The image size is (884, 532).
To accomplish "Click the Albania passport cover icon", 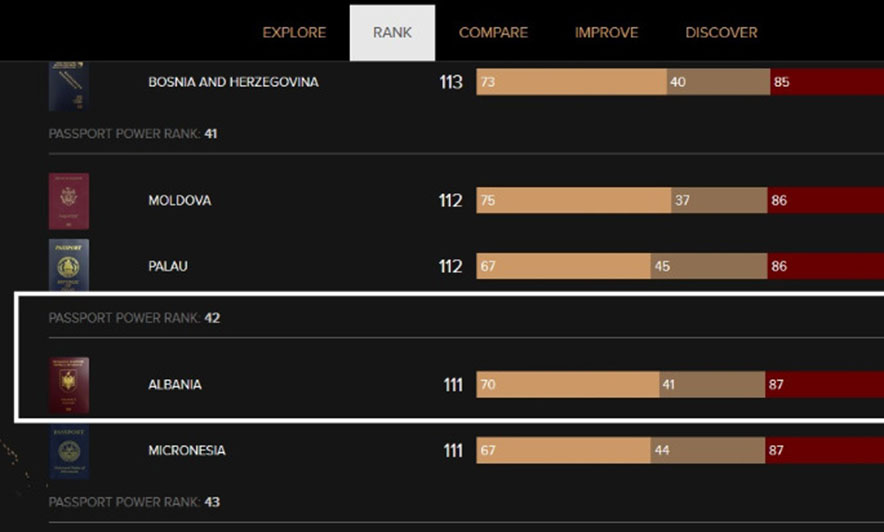I will tap(69, 385).
